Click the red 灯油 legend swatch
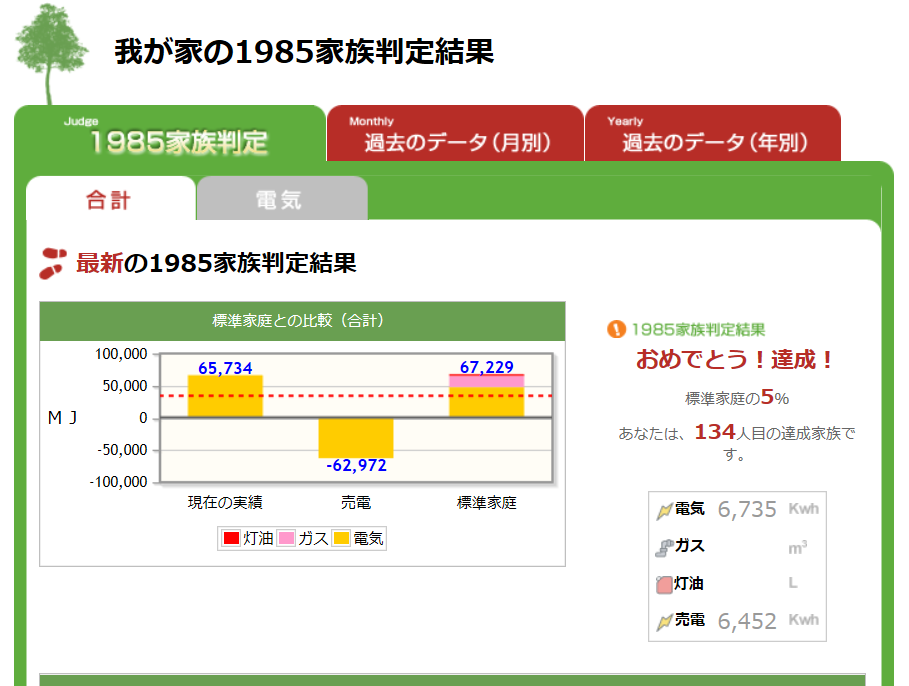Image resolution: width=909 pixels, height=686 pixels. click(x=231, y=538)
